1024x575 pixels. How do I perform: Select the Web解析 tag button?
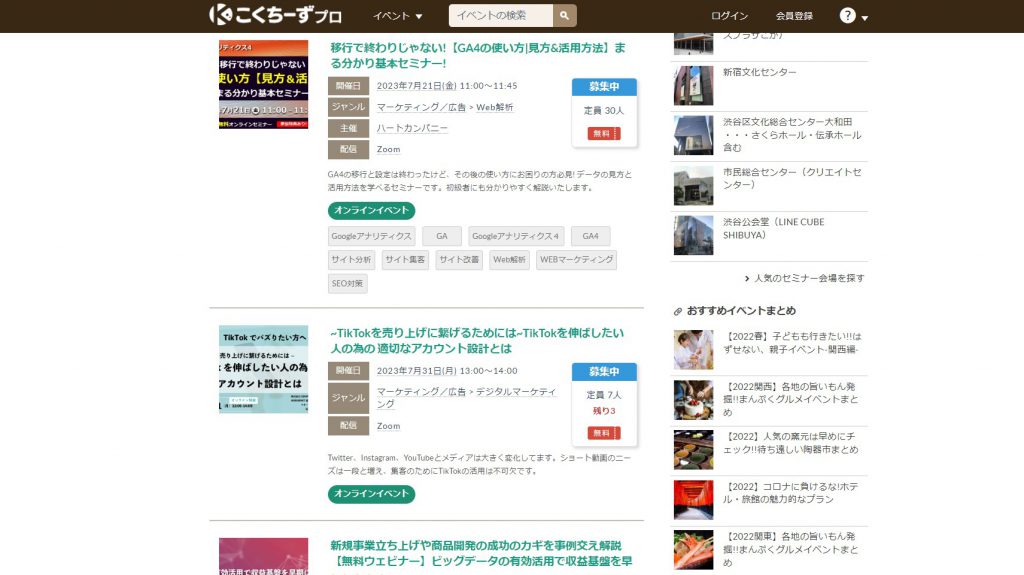click(509, 259)
